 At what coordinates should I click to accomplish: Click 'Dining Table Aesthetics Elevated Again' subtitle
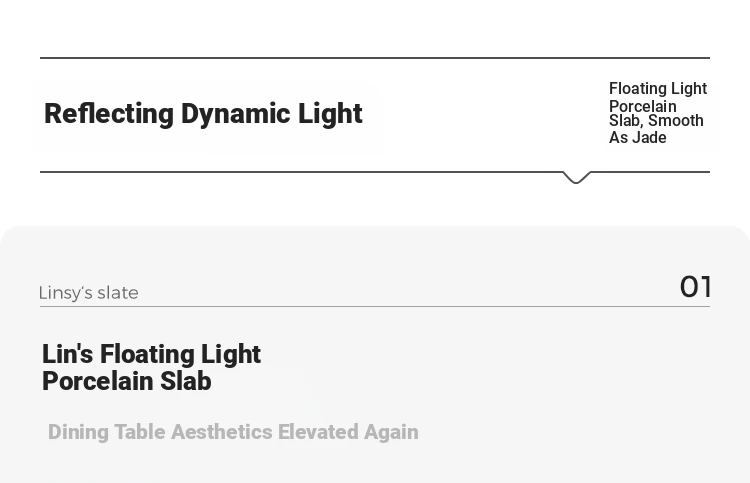coord(233,432)
